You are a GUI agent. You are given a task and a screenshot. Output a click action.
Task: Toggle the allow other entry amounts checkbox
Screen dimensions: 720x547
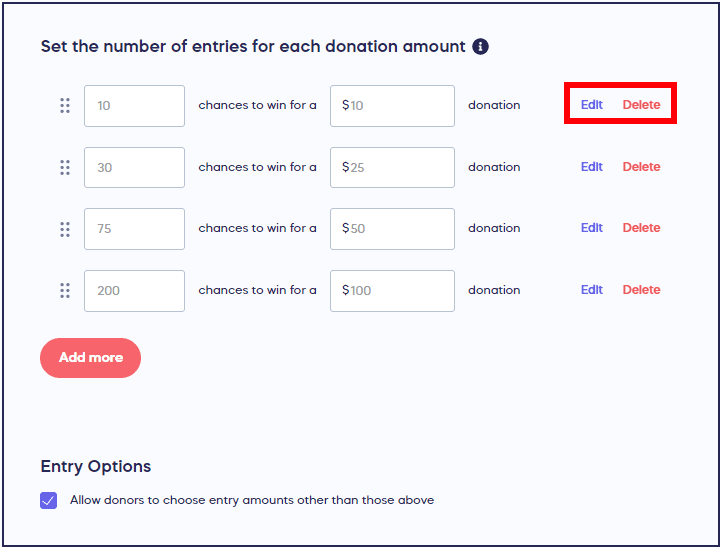pos(49,500)
